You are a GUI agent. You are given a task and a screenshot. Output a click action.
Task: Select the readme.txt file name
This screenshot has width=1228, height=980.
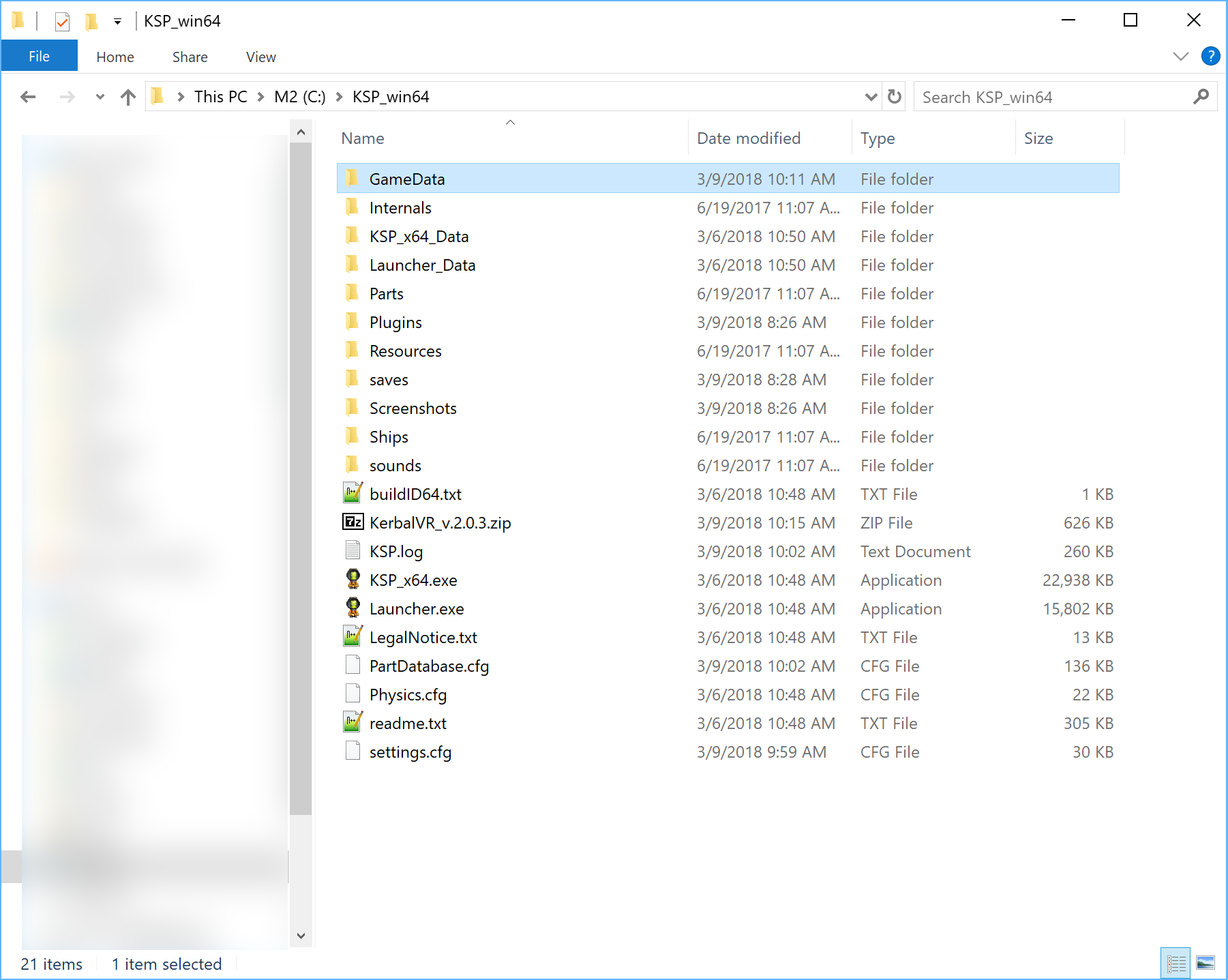tap(408, 724)
